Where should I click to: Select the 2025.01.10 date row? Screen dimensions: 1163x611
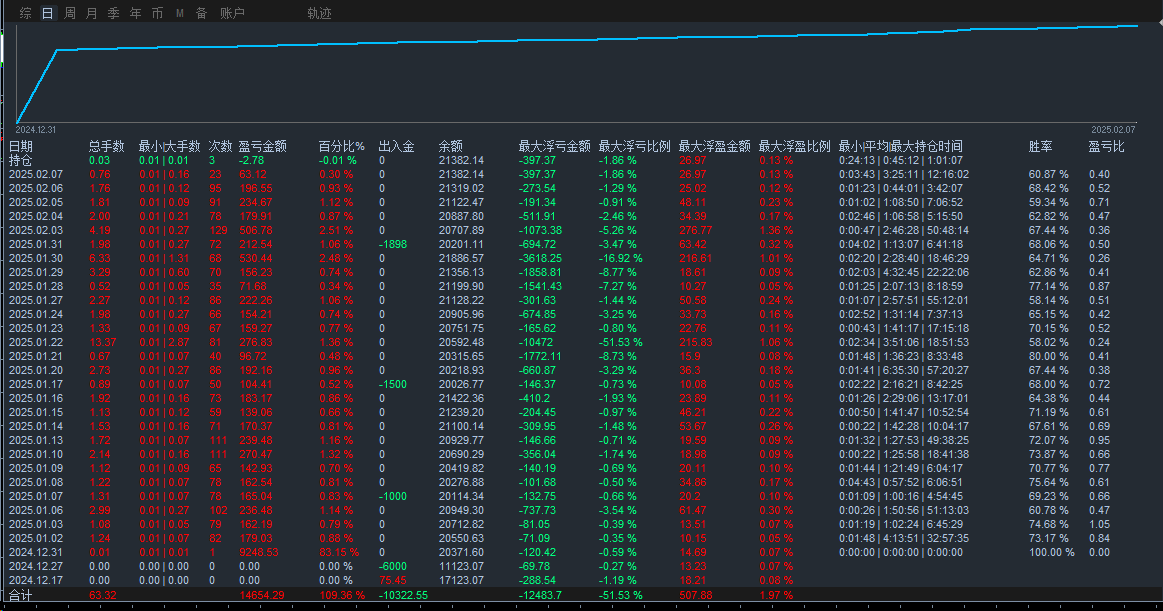click(x=36, y=454)
